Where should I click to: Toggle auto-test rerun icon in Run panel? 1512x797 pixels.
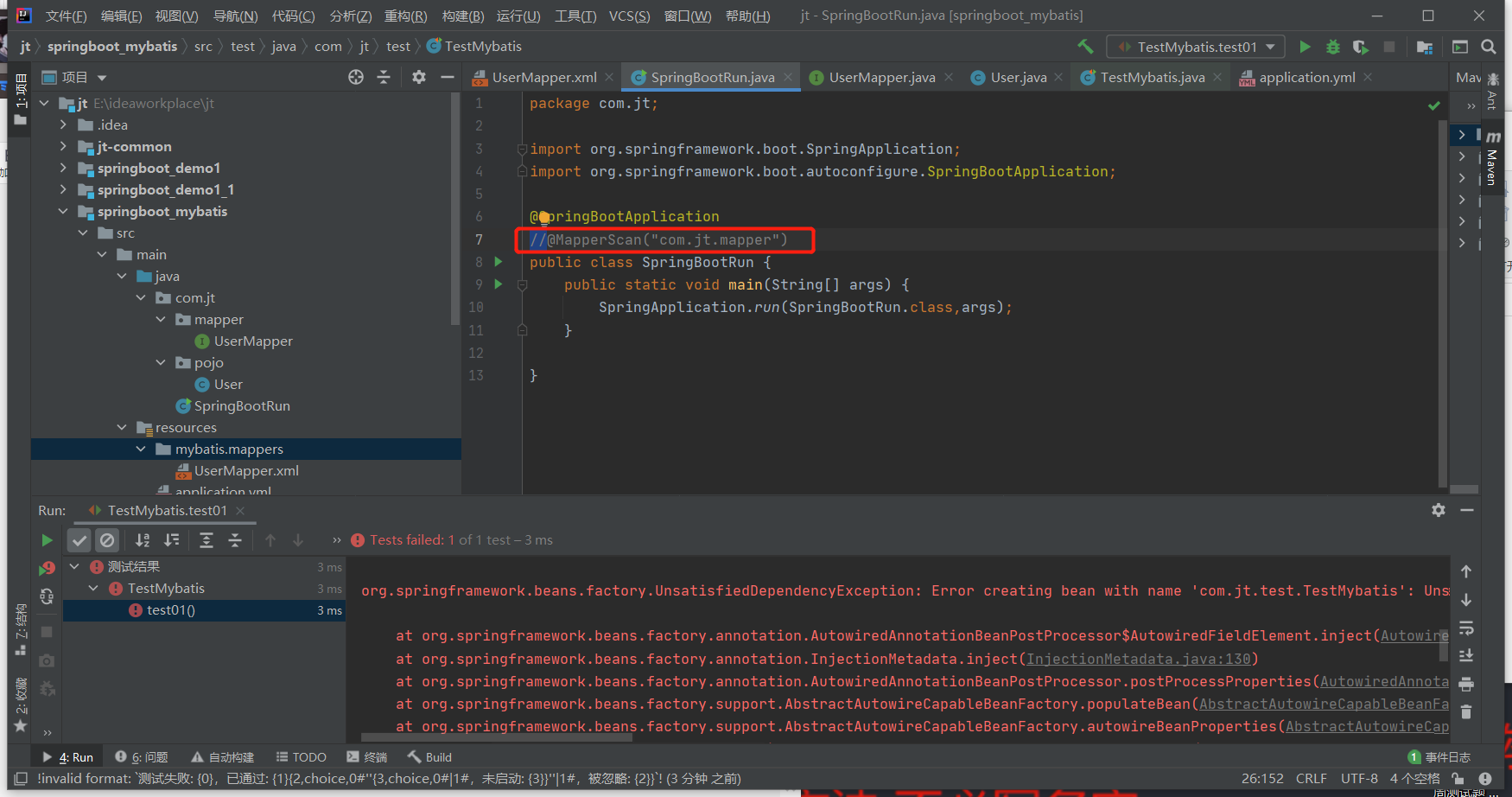point(47,596)
